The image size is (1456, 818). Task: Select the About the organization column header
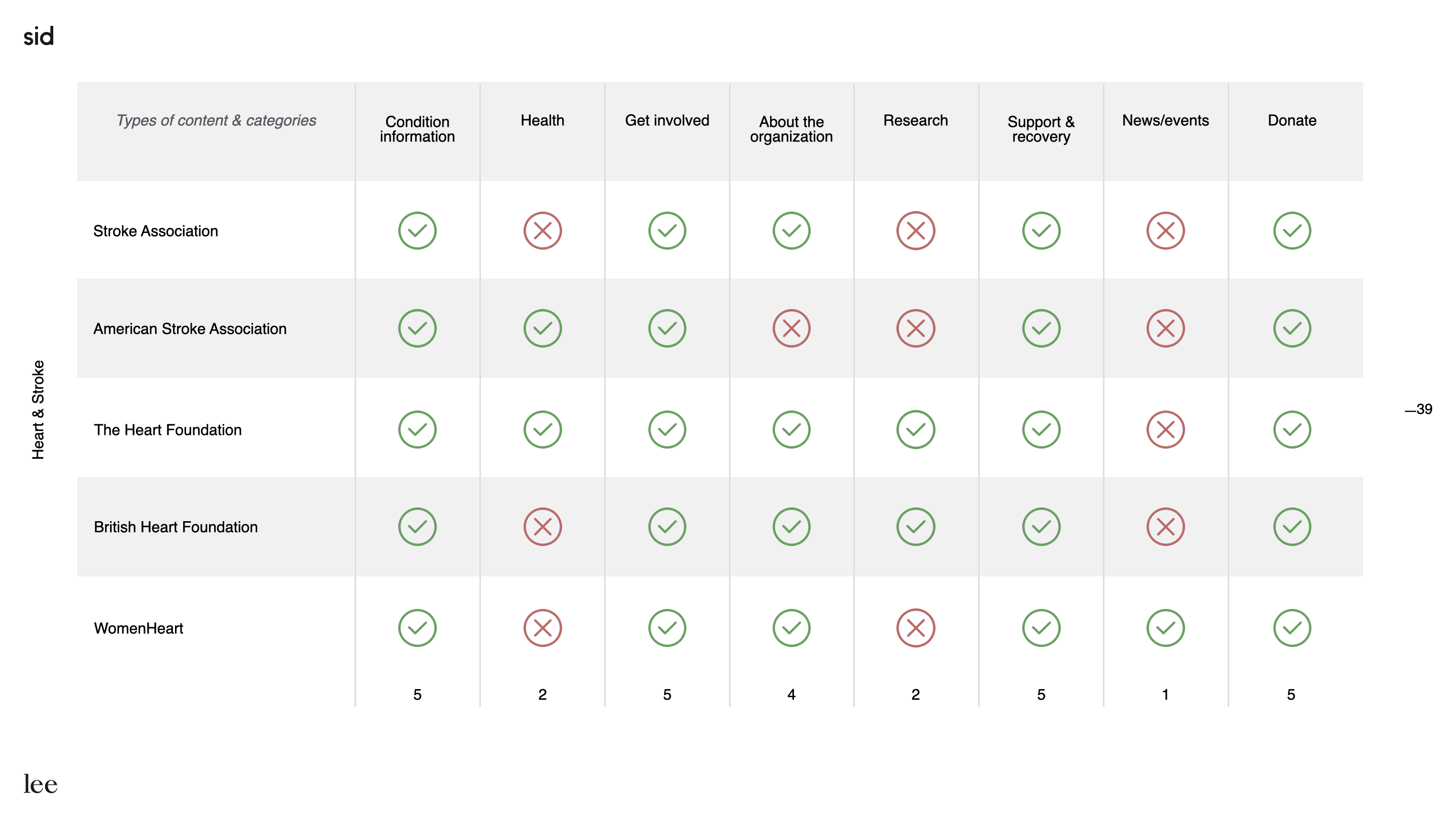pyautogui.click(x=791, y=129)
